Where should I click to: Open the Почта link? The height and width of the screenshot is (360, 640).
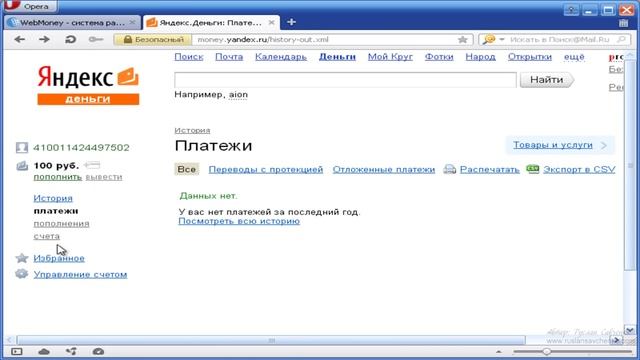click(229, 57)
